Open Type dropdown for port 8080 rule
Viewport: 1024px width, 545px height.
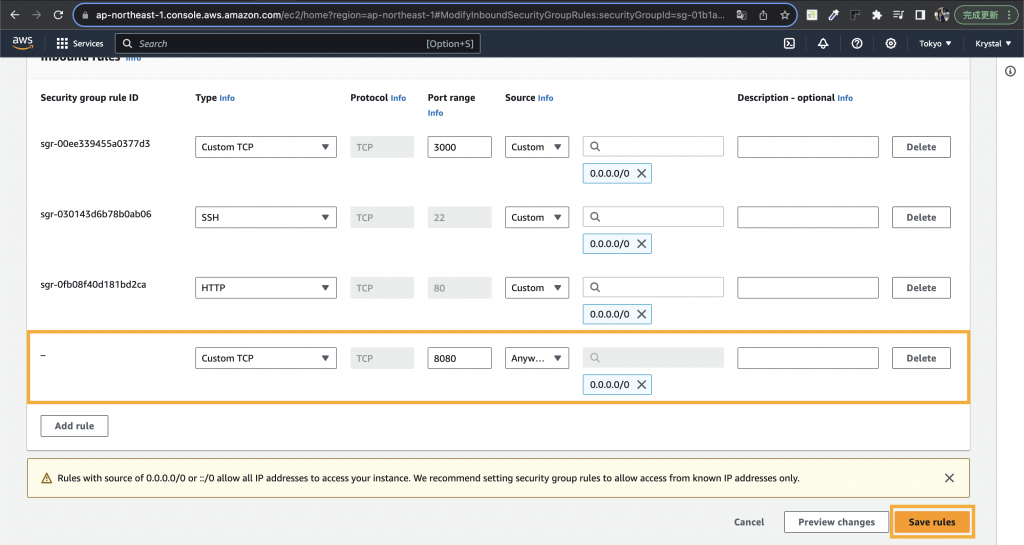(x=266, y=358)
